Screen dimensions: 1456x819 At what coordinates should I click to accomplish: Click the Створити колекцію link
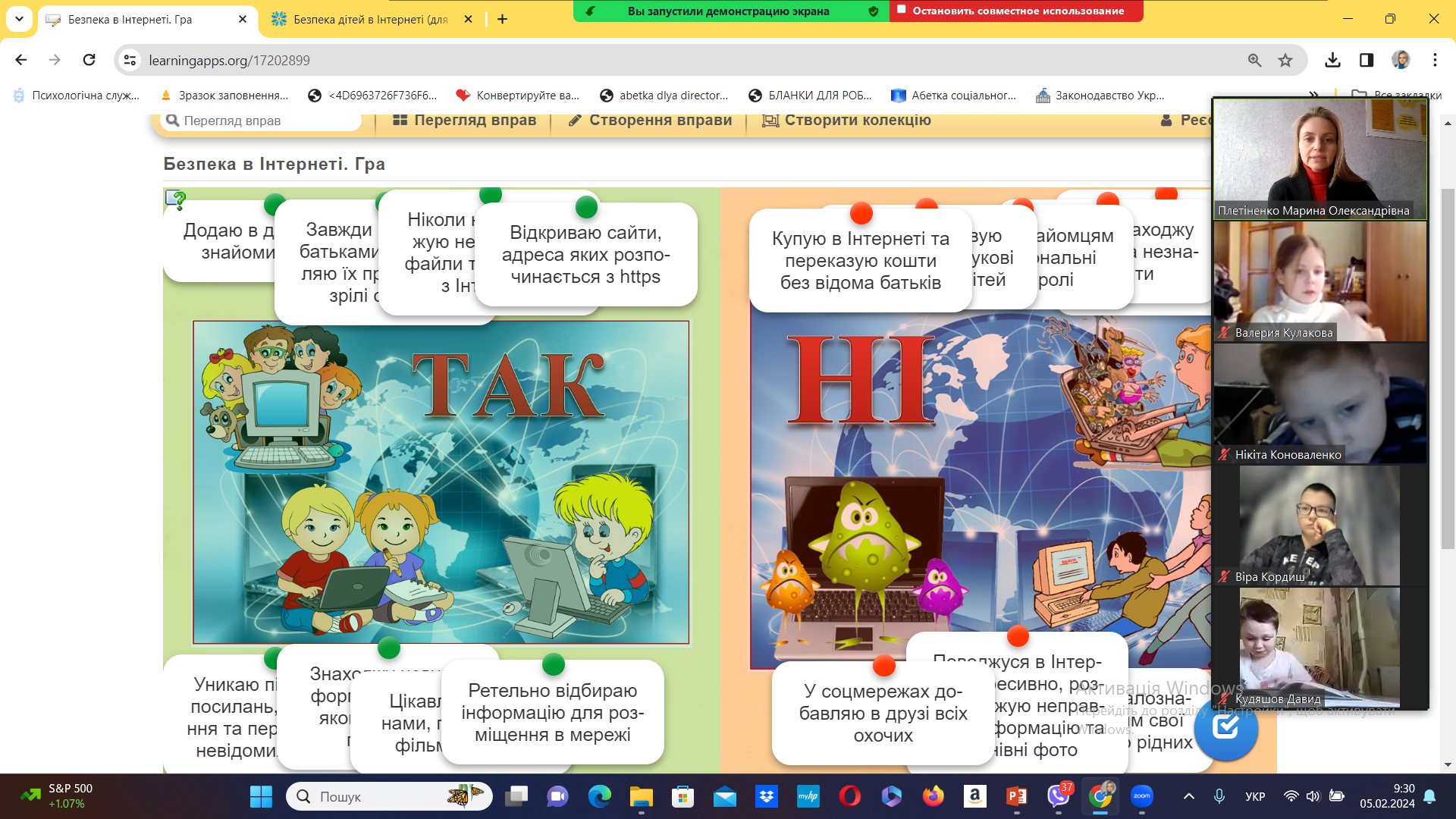846,120
